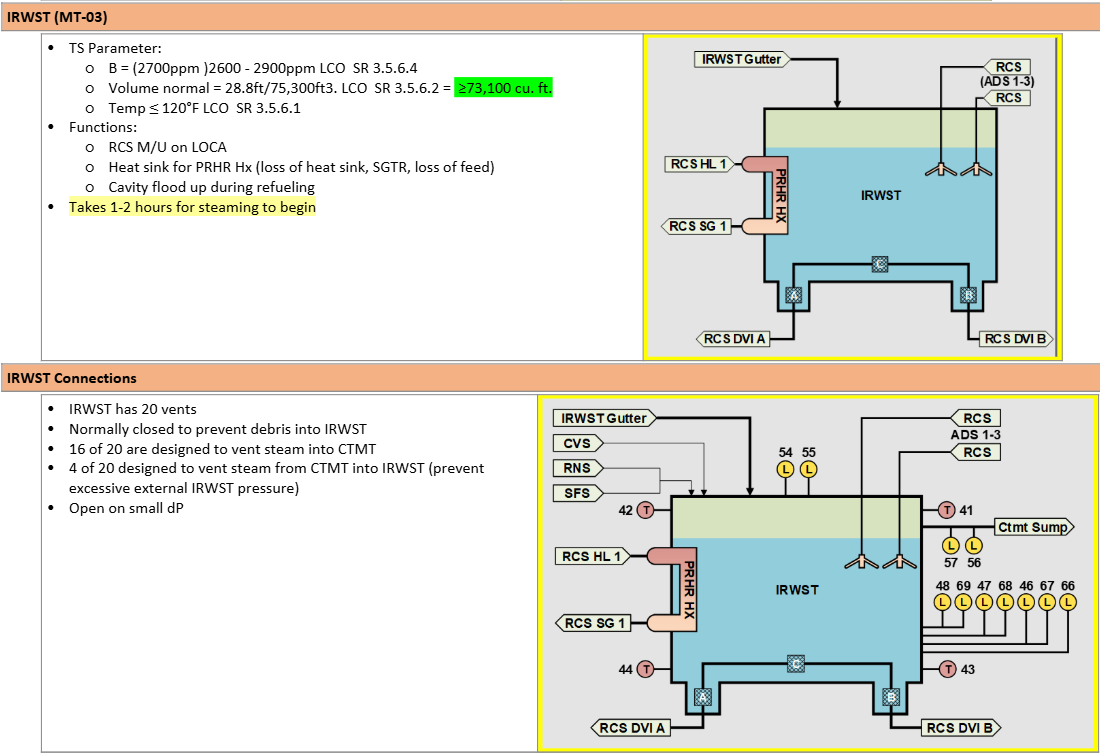Click 'Open on small dP' bullet

click(x=126, y=508)
